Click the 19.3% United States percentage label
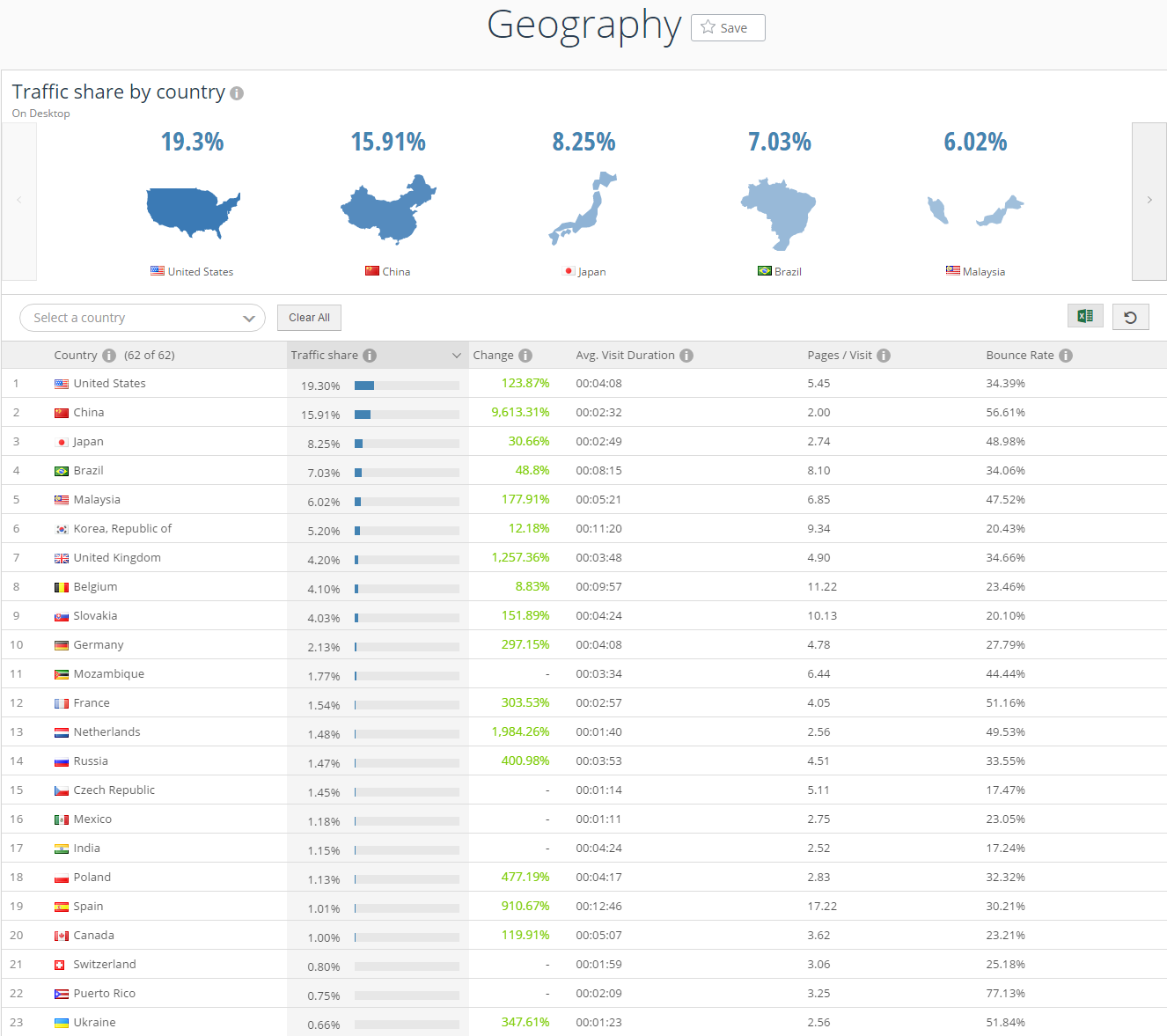 pos(193,142)
